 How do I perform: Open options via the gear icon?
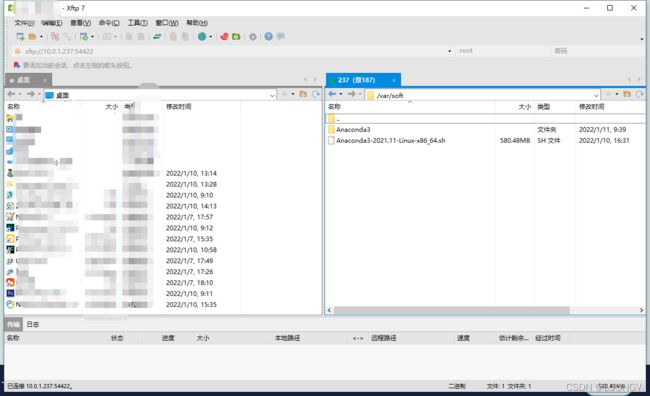tap(253, 36)
